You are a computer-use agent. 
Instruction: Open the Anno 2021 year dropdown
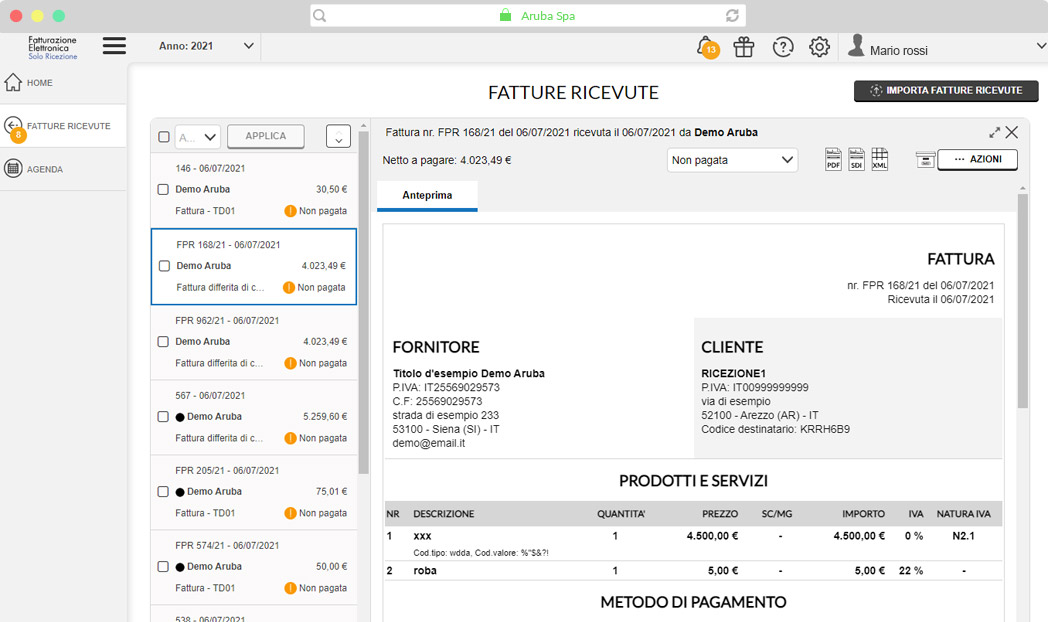coord(206,46)
